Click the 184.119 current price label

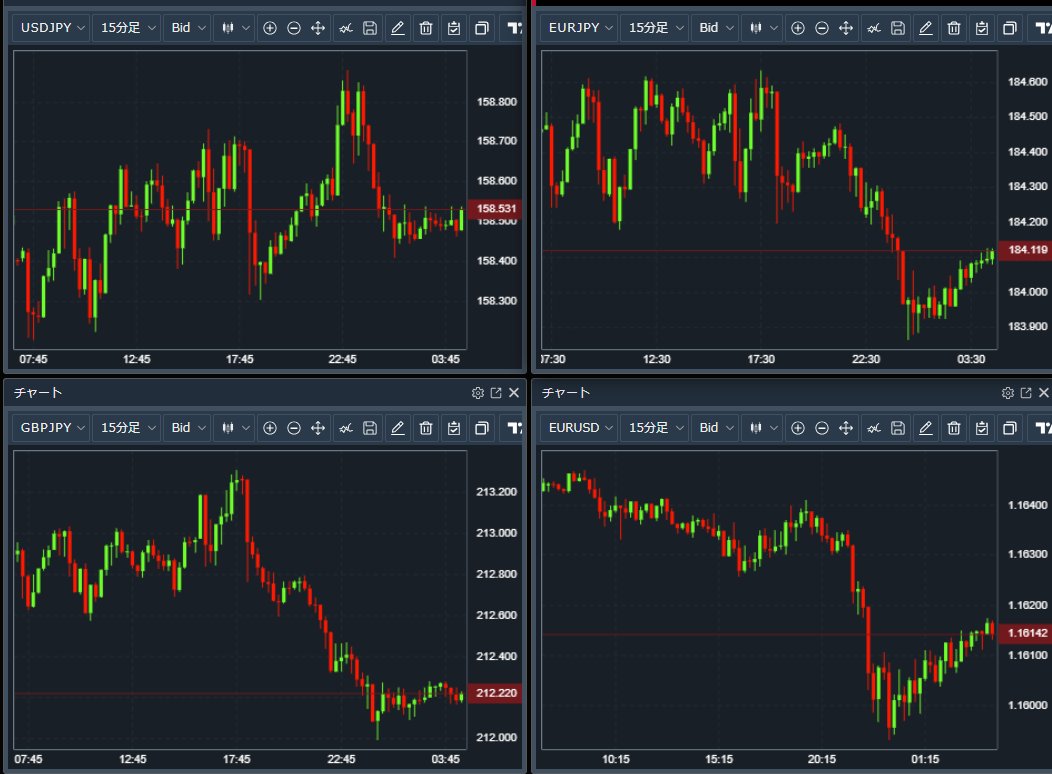[1025, 250]
